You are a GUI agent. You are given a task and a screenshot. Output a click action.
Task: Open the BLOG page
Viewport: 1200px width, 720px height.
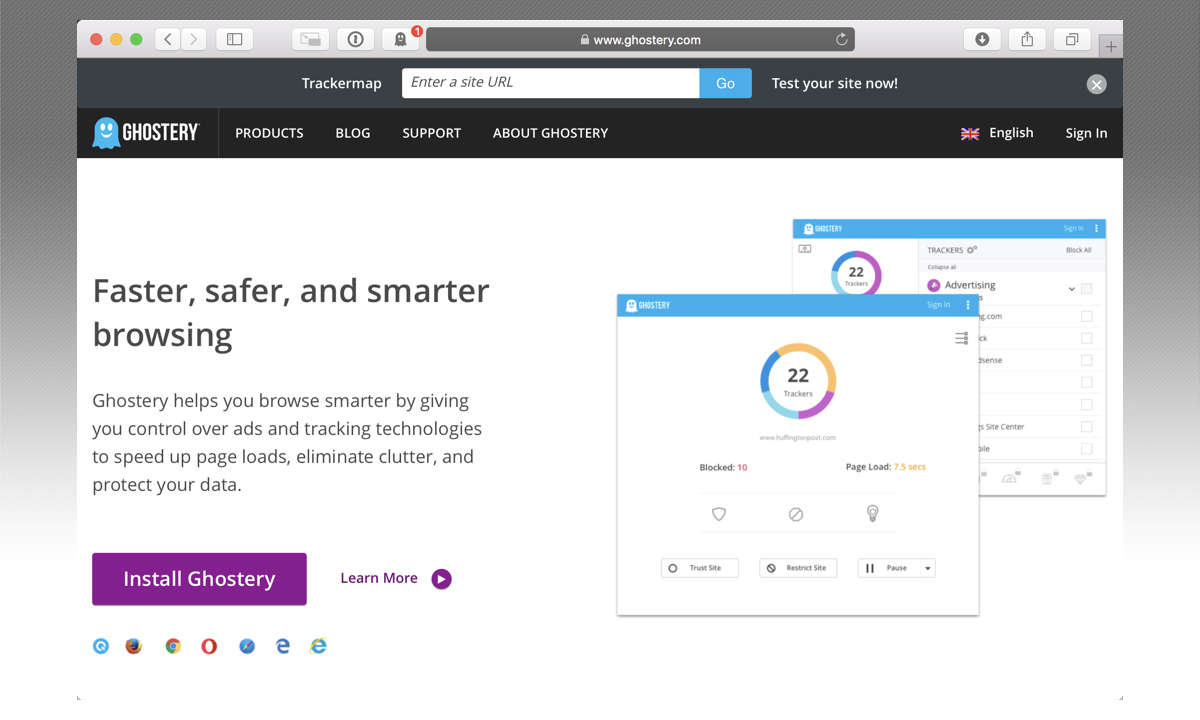tap(353, 133)
